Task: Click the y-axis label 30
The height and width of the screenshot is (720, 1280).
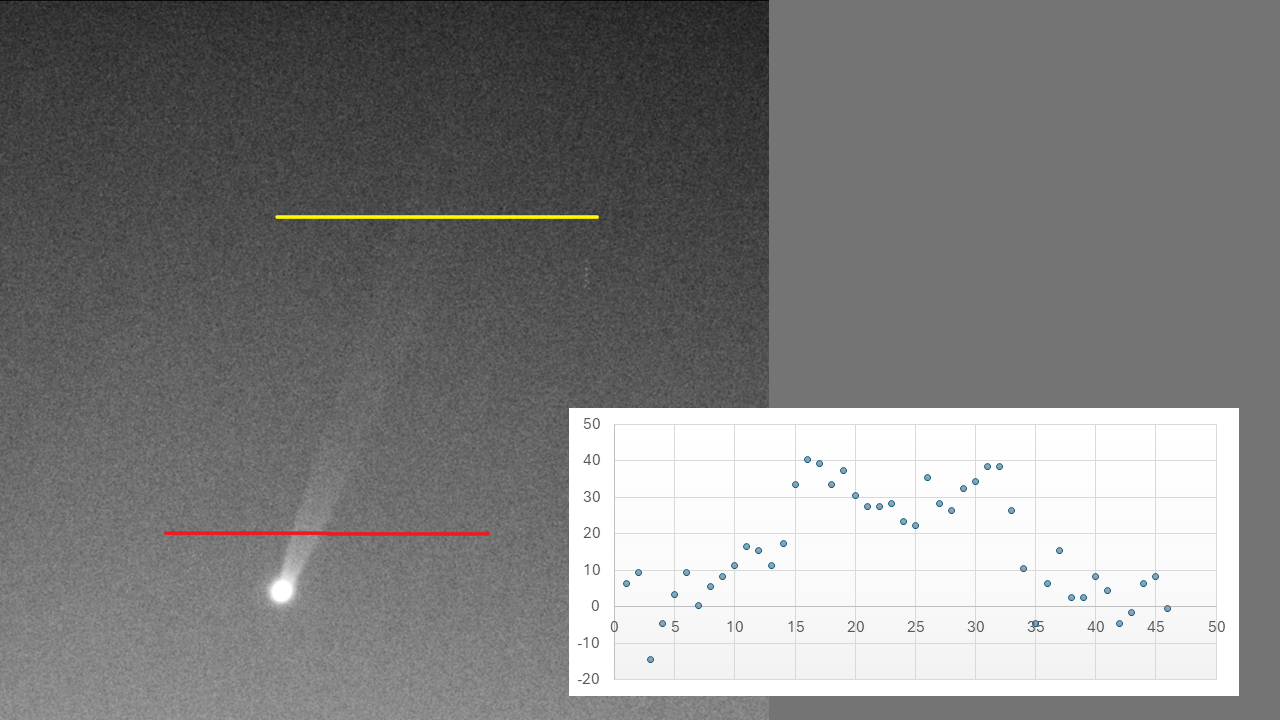Action: tap(591, 497)
